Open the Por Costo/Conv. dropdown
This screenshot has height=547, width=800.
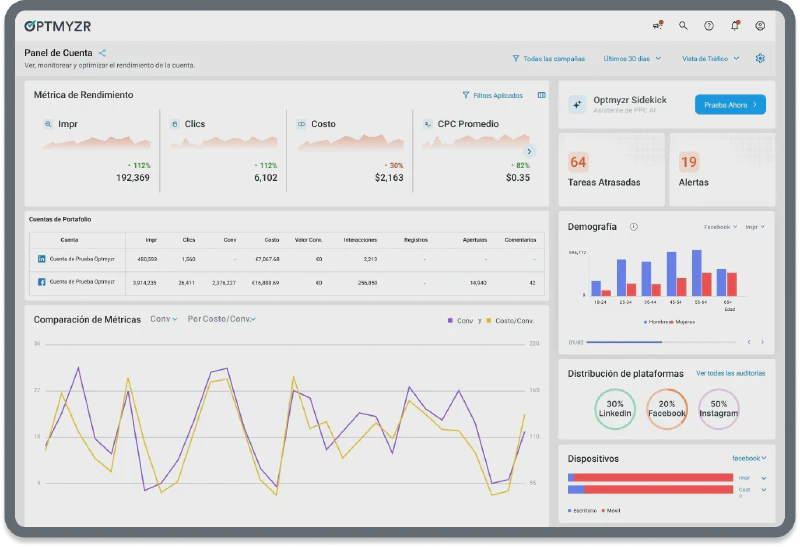tap(221, 319)
